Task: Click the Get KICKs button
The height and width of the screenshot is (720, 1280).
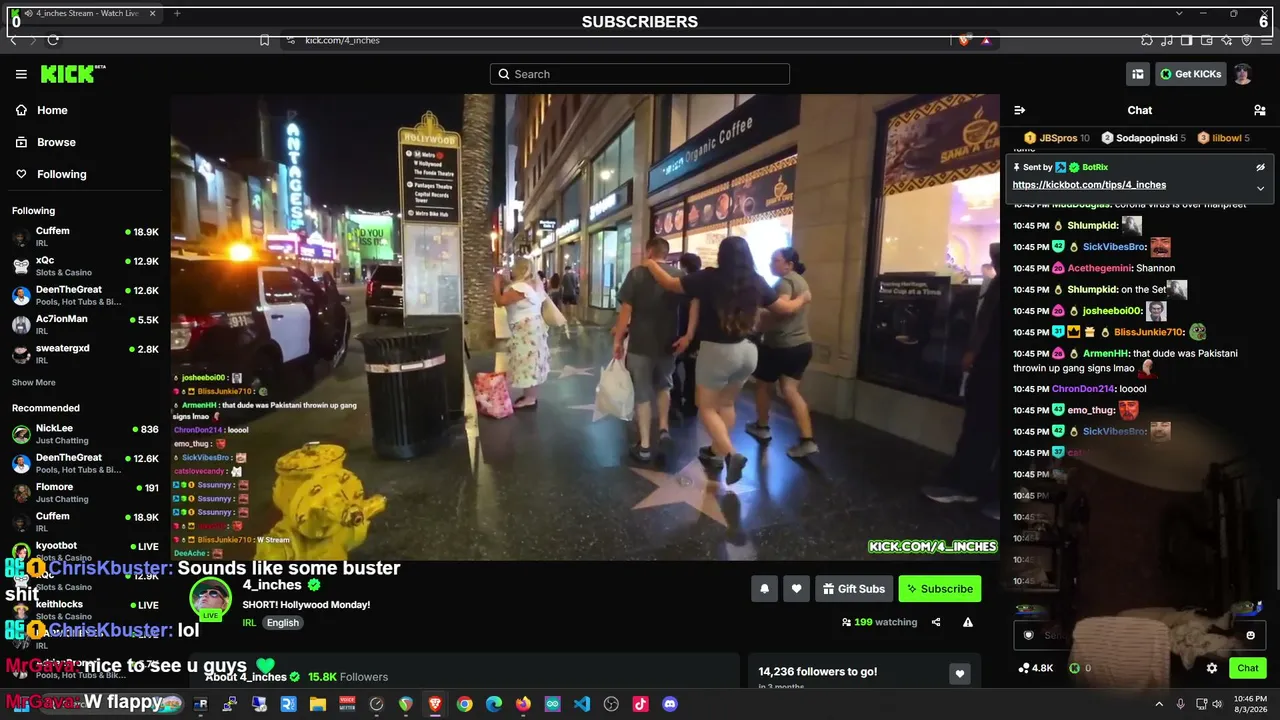Action: pos(1190,74)
